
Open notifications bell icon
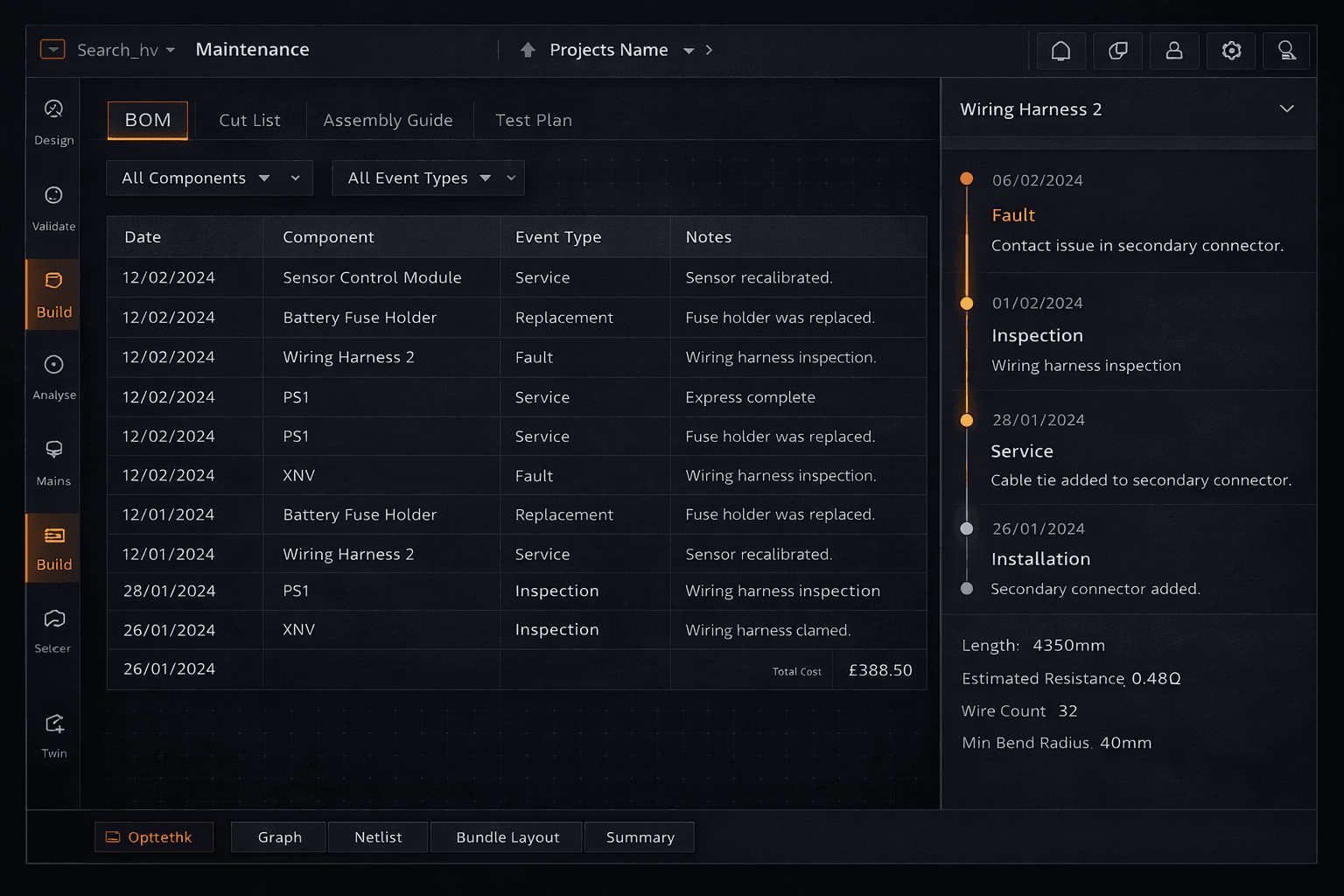1060,51
